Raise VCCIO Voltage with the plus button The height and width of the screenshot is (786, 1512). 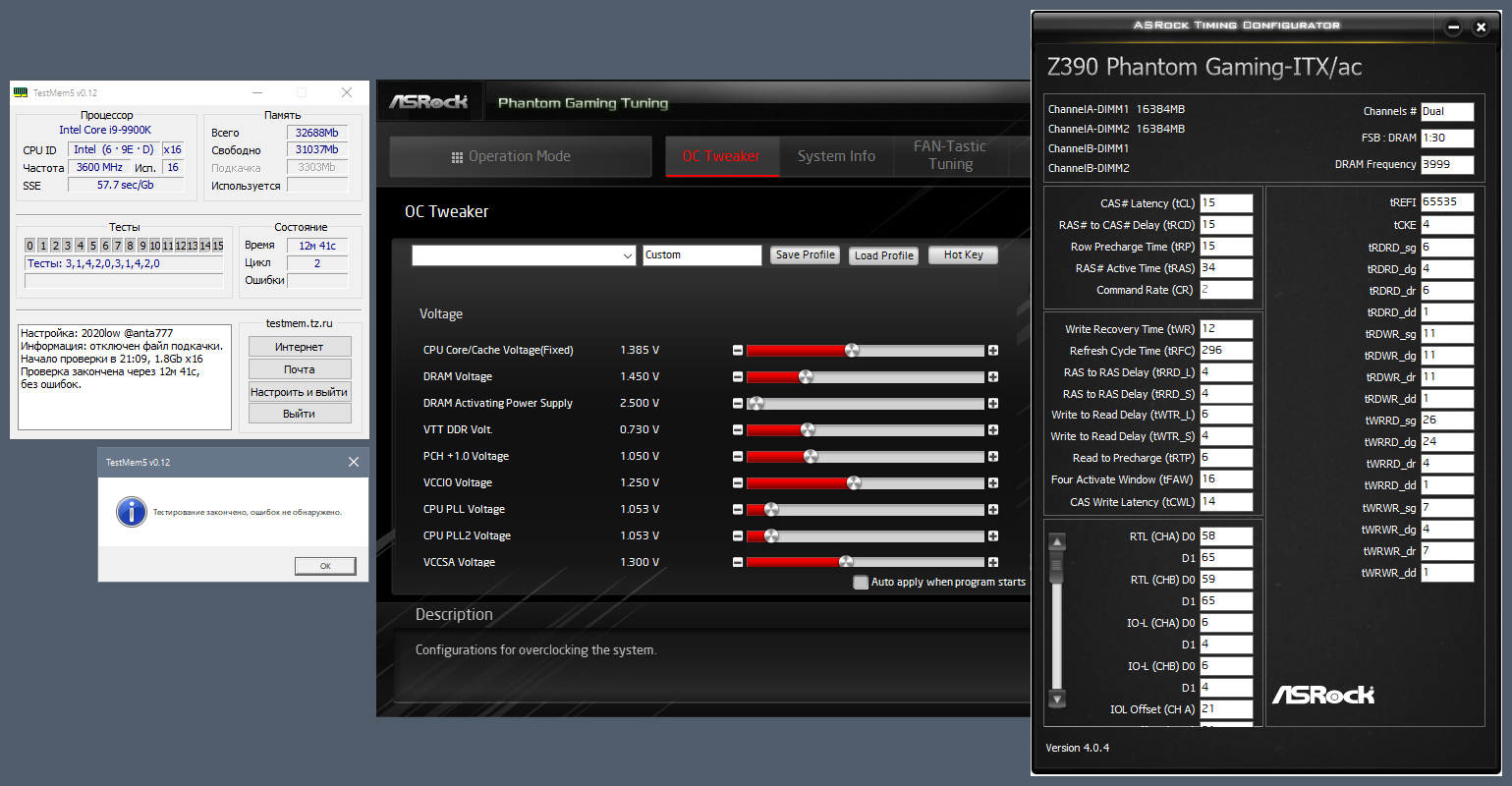click(993, 483)
